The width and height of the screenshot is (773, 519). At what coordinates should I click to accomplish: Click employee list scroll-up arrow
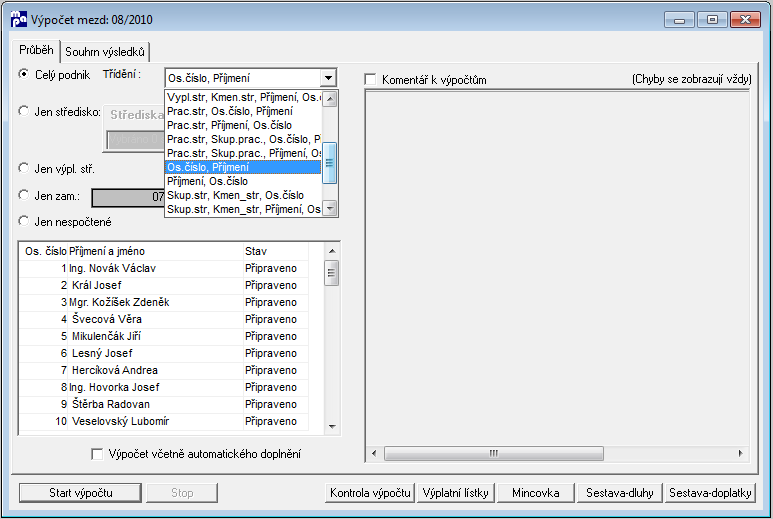[x=332, y=251]
